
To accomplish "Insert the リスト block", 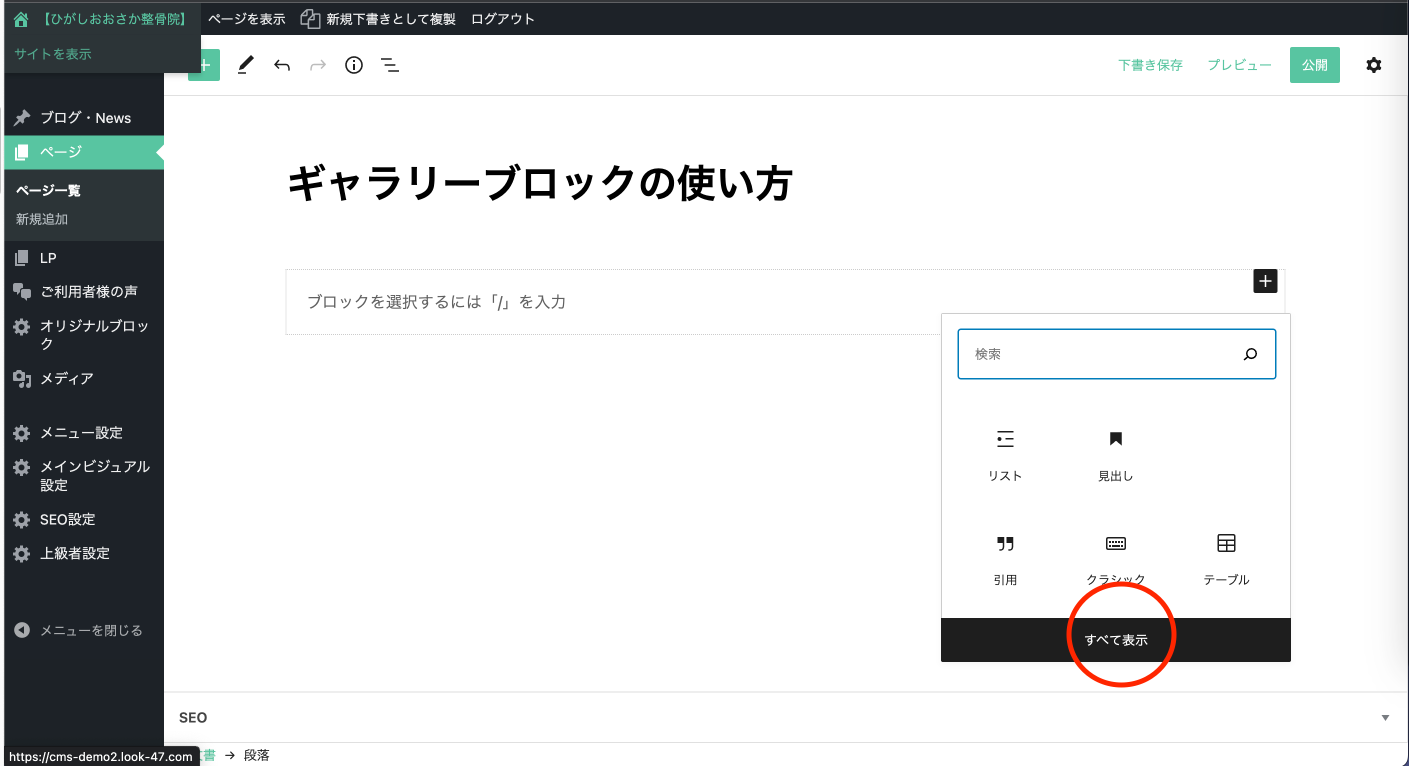I will coord(1005,453).
